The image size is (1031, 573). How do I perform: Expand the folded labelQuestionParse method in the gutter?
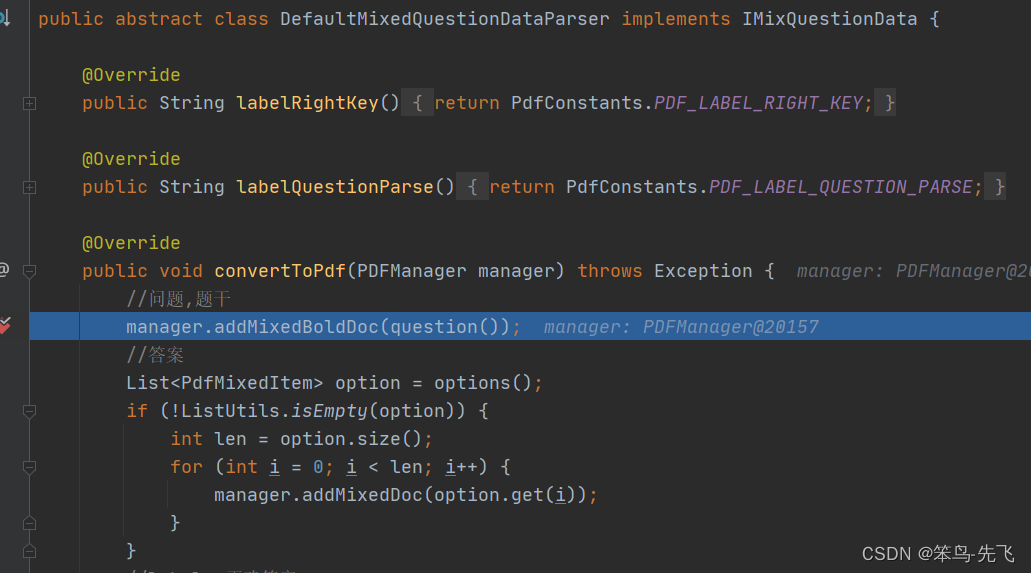30,187
